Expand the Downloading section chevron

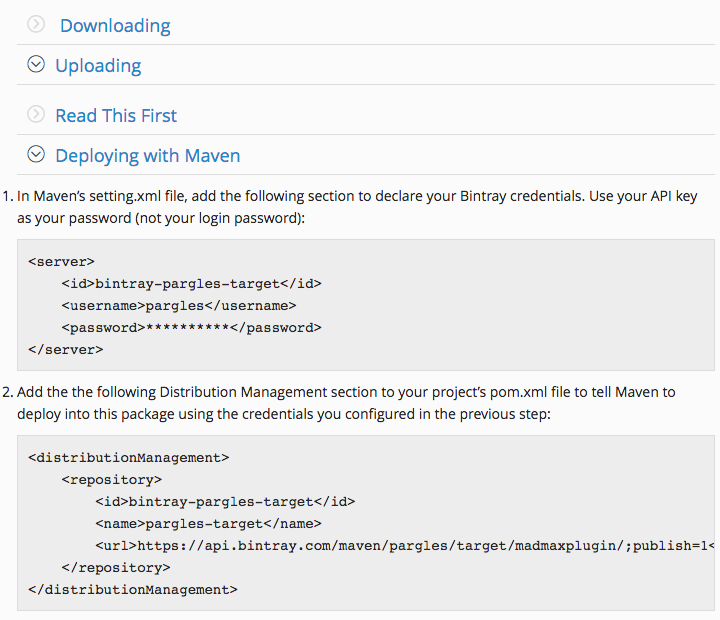(36, 24)
